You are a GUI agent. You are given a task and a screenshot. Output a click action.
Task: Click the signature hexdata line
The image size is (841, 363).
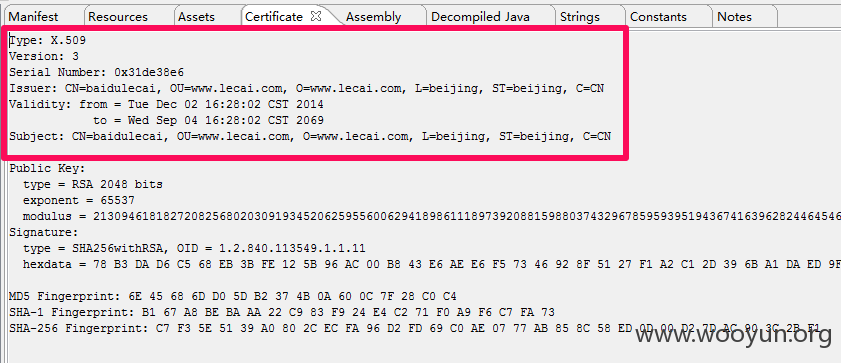tap(432, 264)
